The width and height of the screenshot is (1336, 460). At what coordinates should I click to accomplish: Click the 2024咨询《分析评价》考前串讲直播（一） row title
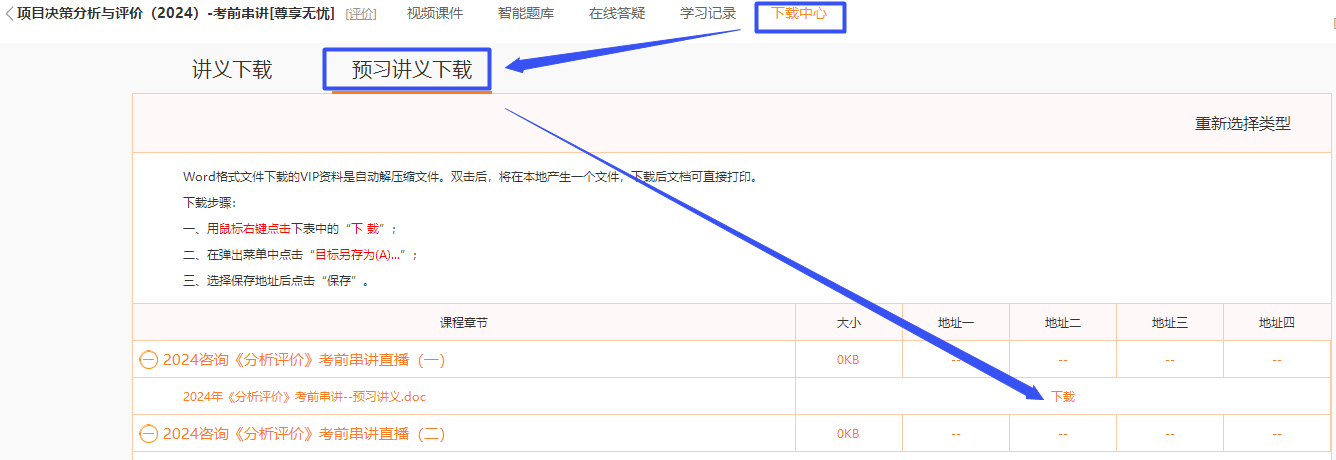304,360
